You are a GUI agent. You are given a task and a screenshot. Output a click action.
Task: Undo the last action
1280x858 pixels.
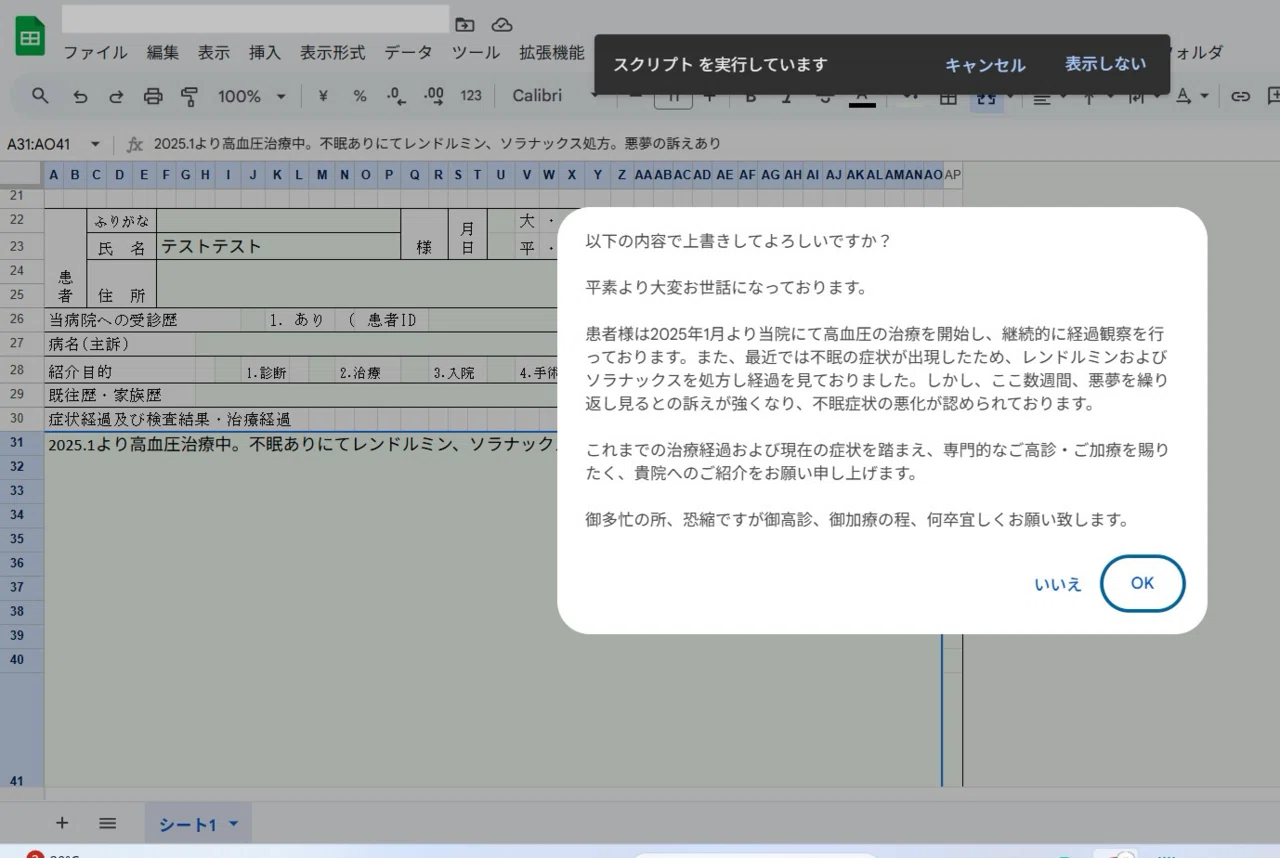[x=80, y=96]
